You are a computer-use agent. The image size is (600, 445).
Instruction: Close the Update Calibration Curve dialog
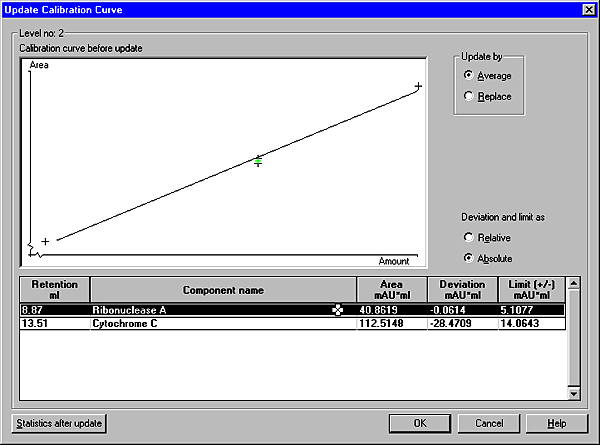coord(589,10)
